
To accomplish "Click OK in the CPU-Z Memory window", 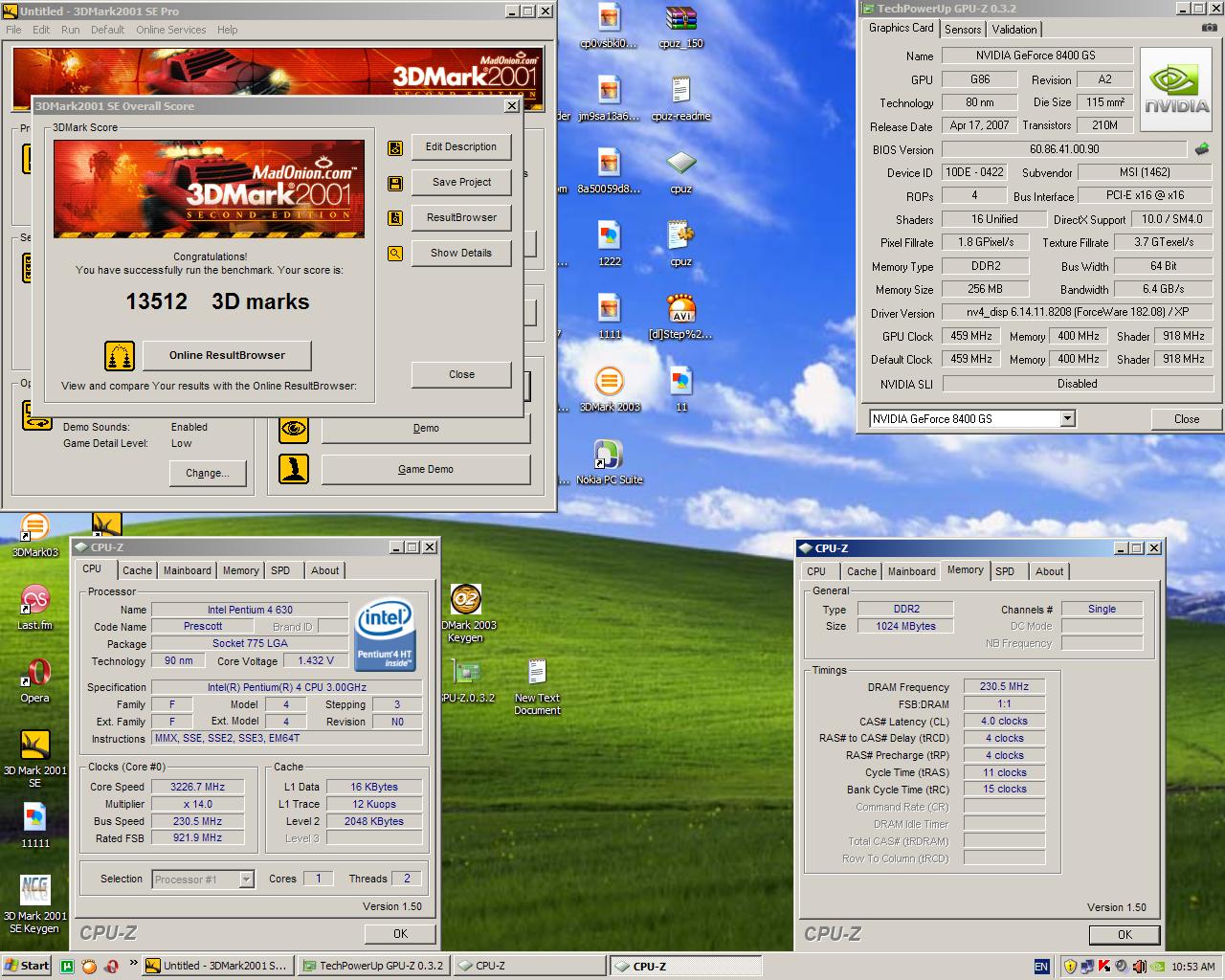I will pyautogui.click(x=1125, y=935).
